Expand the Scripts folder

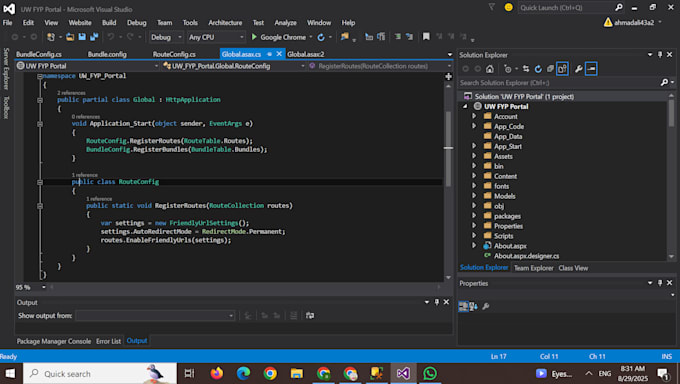pyautogui.click(x=474, y=236)
